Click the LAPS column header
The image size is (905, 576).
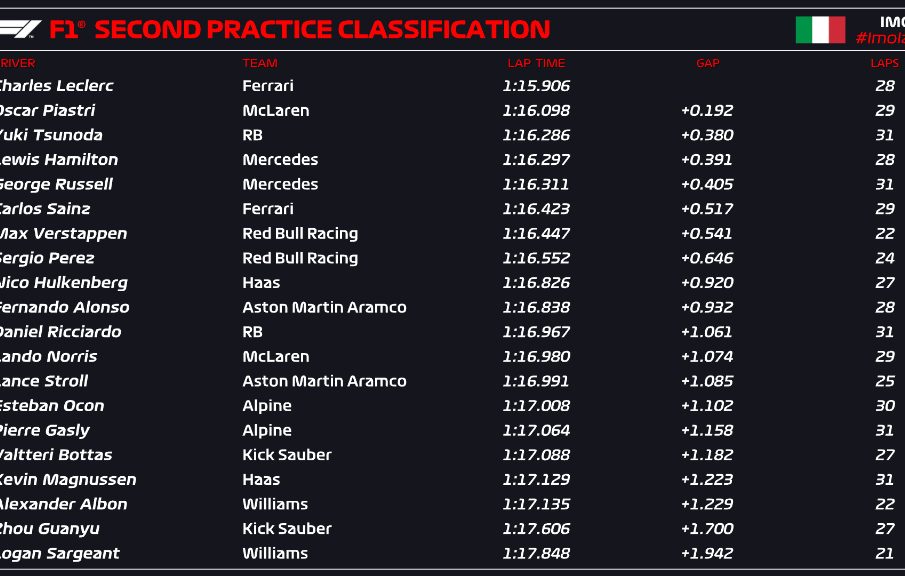884,63
